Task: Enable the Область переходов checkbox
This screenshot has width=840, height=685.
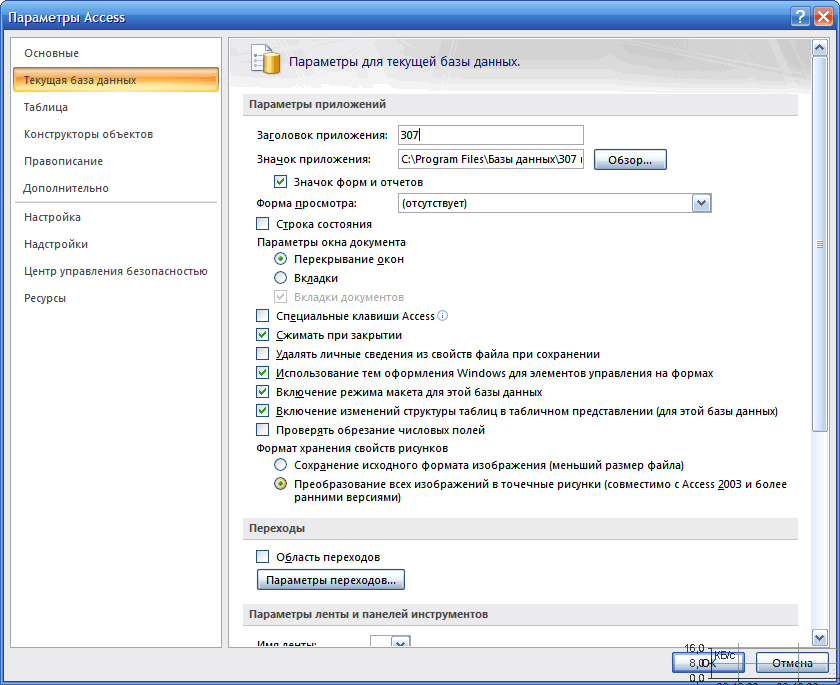Action: pos(262,556)
